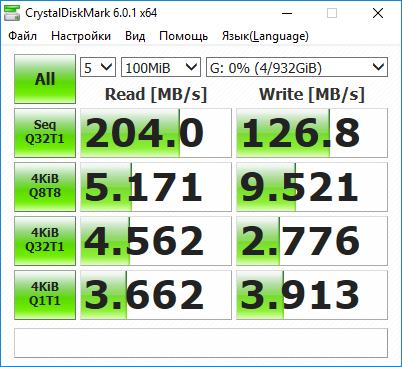Open the Язык(Language) menu

[x=265, y=36]
